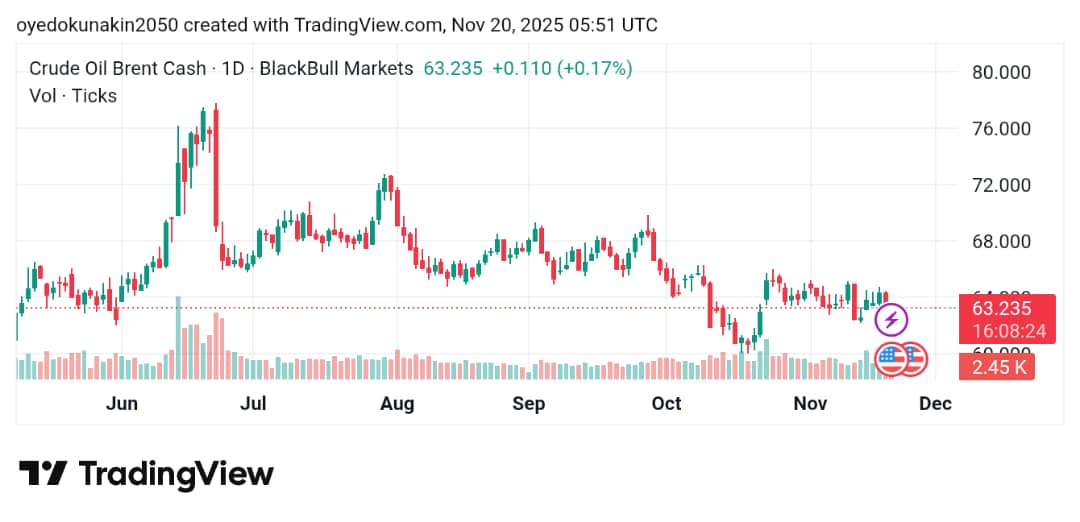Click the BlackBull Markets broker label
The width and height of the screenshot is (1080, 522).
[336, 68]
